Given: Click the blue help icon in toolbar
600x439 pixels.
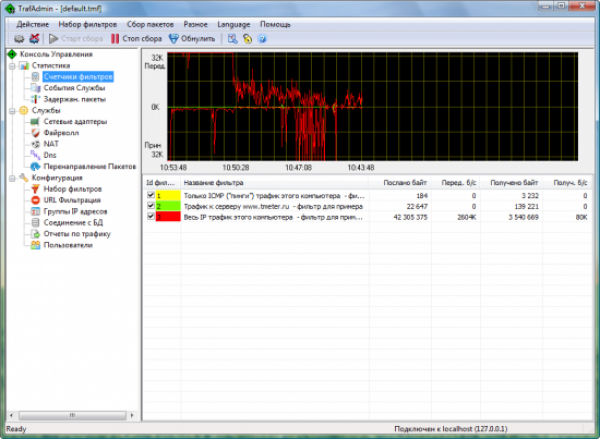Looking at the screenshot, I should [262, 39].
